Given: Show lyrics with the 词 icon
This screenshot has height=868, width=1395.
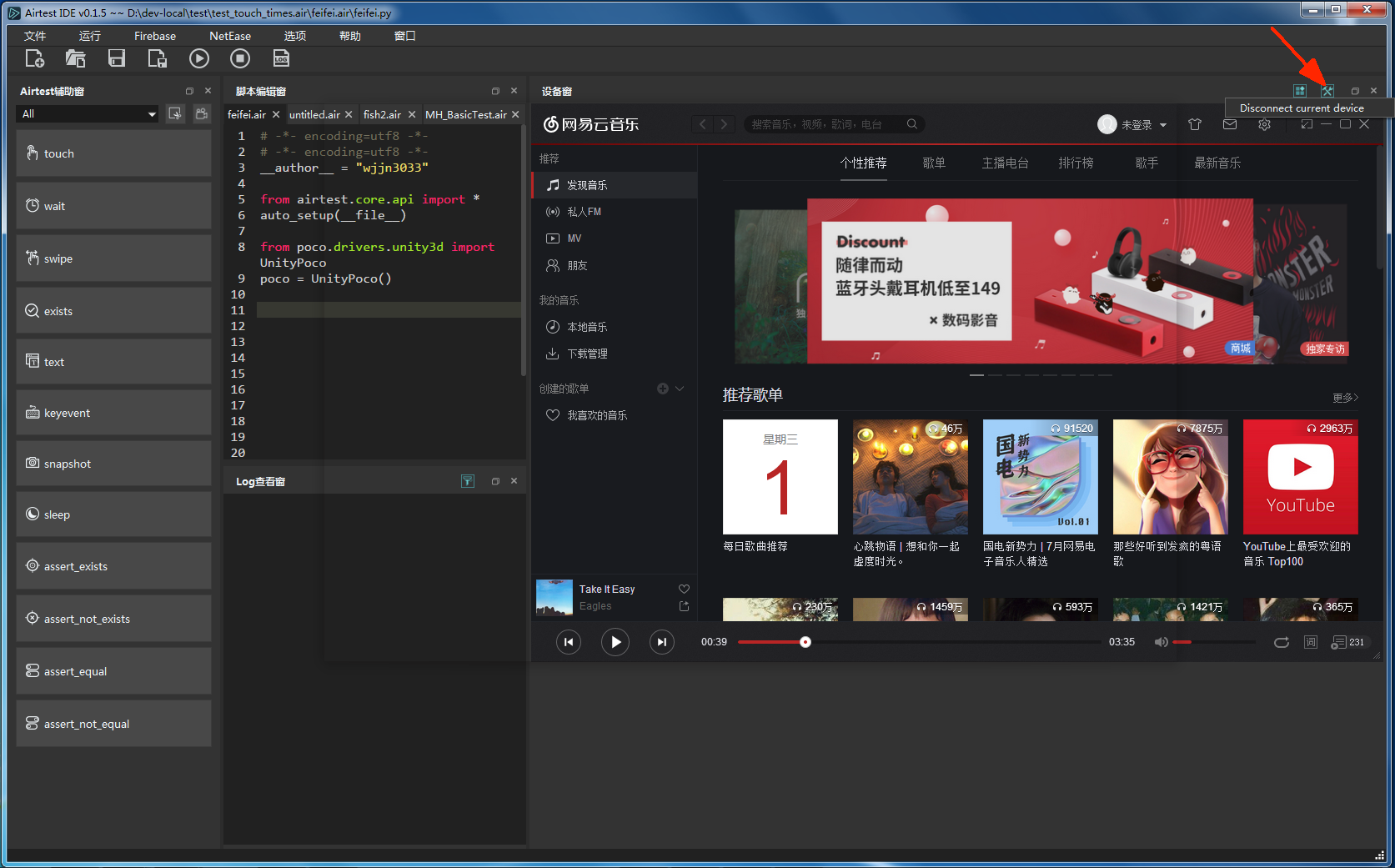Looking at the screenshot, I should (x=1311, y=642).
